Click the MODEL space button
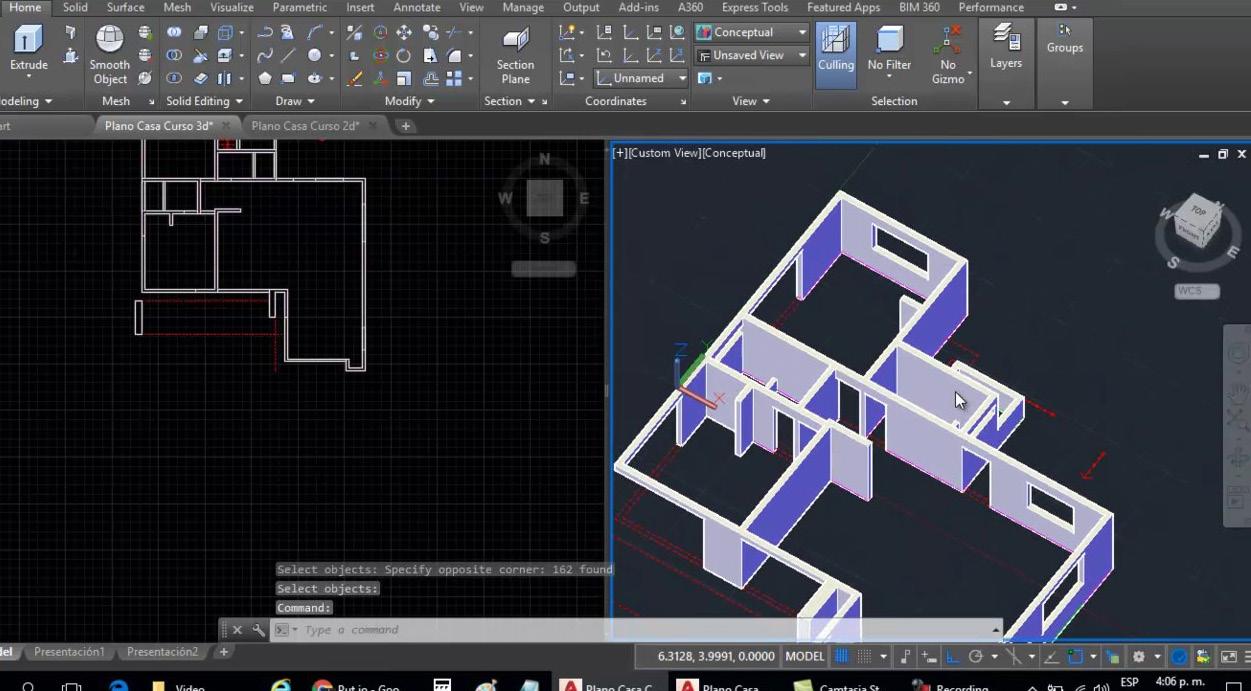 click(805, 657)
